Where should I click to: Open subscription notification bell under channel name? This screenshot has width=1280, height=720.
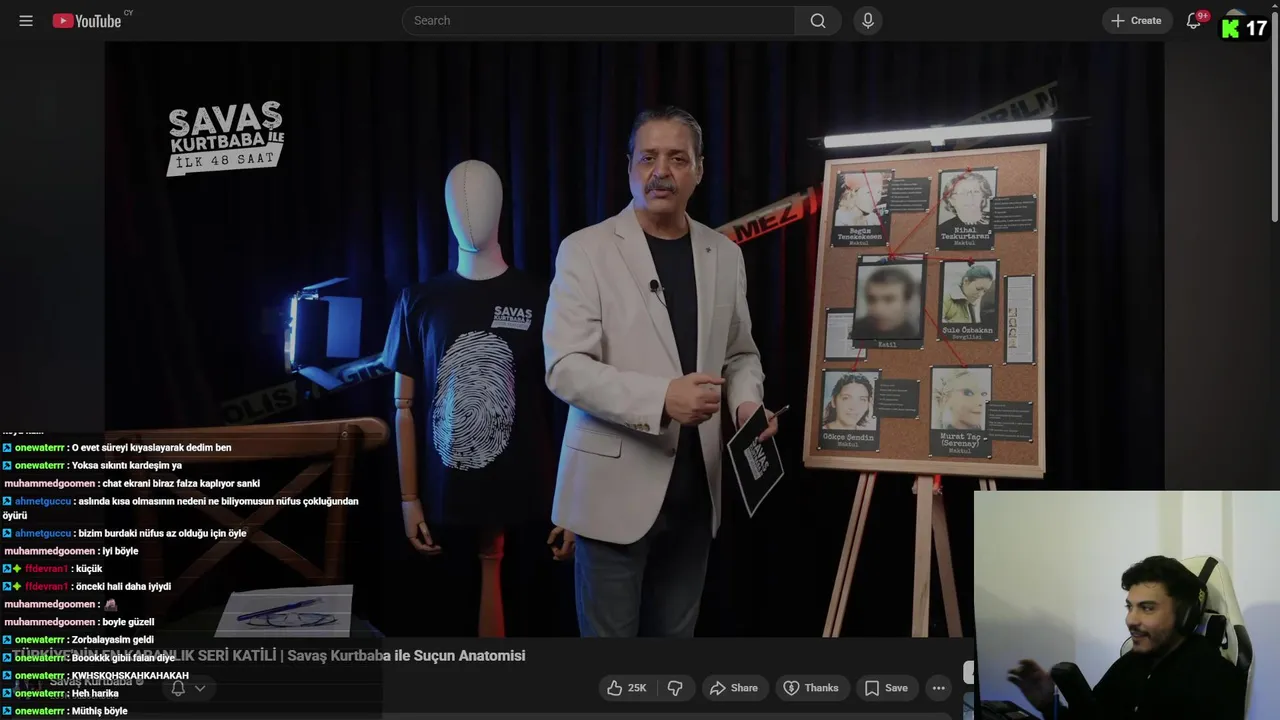pyautogui.click(x=178, y=688)
